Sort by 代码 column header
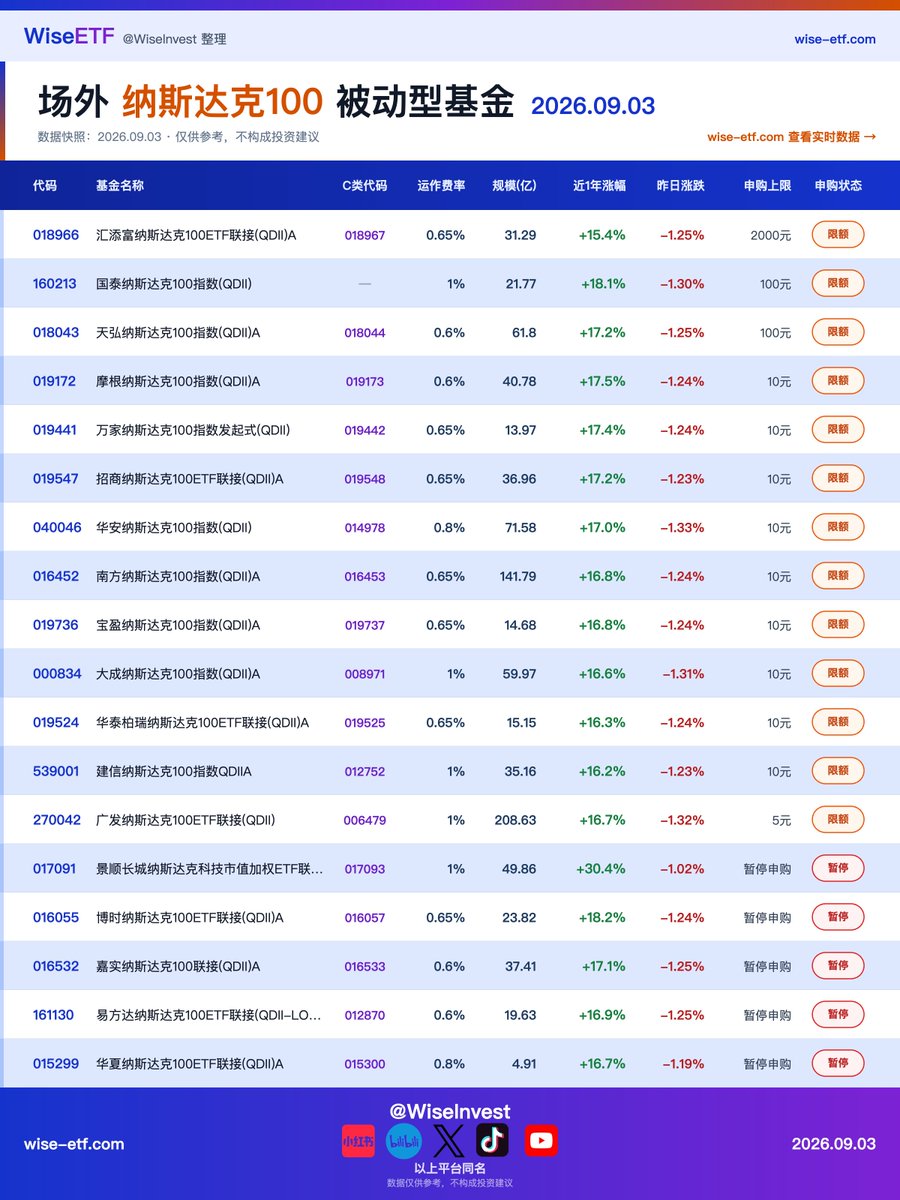900x1200 pixels. pos(45,186)
